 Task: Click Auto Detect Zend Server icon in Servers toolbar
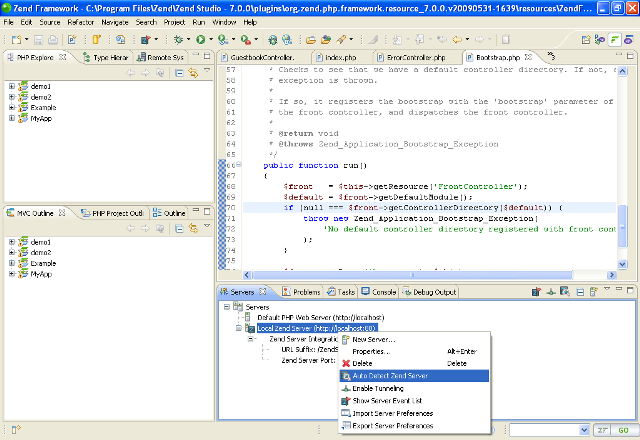pyautogui.click(x=565, y=292)
